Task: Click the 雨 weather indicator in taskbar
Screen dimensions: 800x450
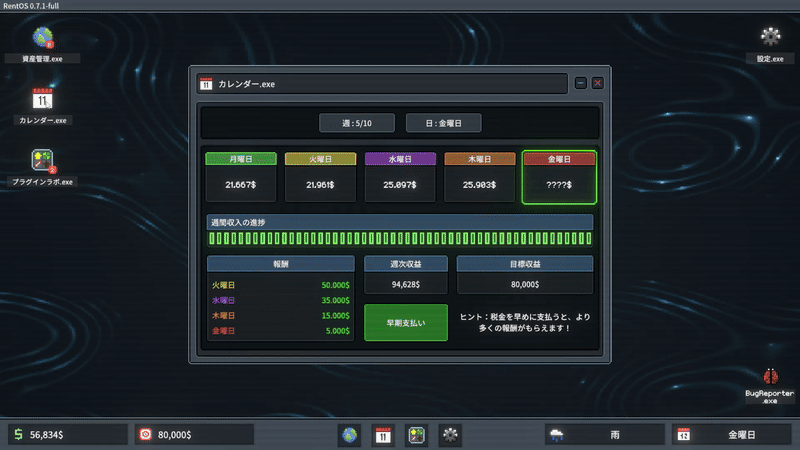Action: click(605, 435)
